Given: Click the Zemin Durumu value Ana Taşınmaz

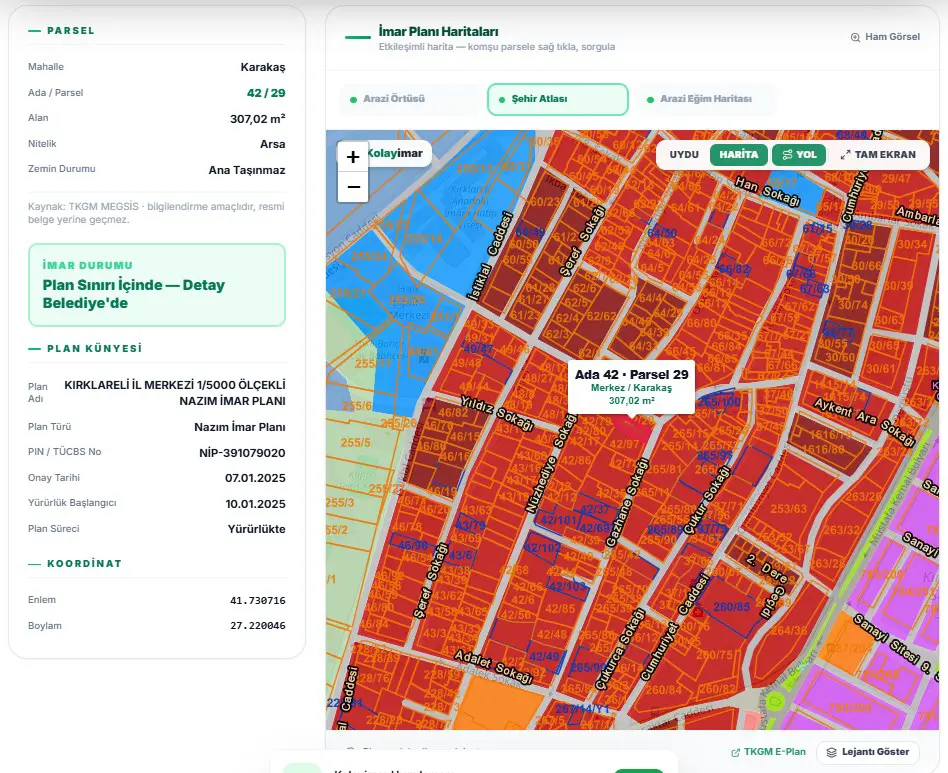Looking at the screenshot, I should [x=247, y=170].
